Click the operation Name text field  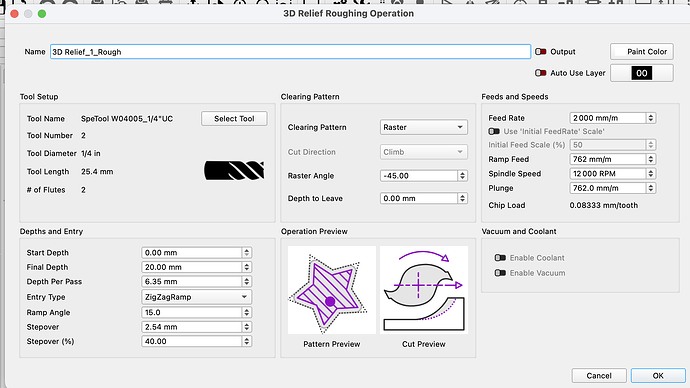click(x=290, y=52)
